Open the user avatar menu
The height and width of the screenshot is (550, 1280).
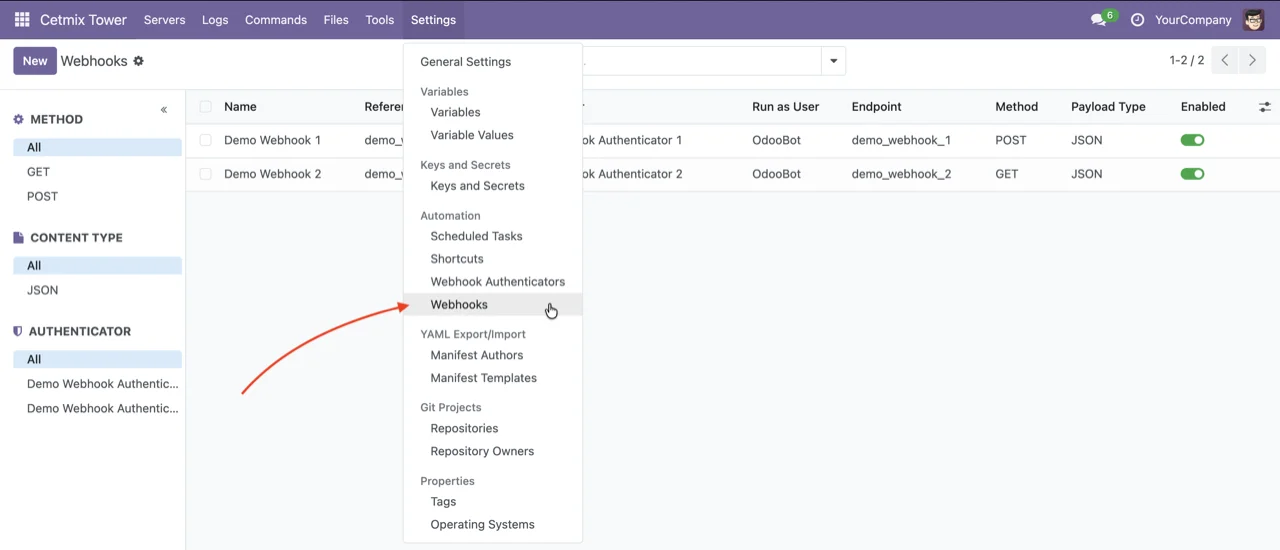pyautogui.click(x=1254, y=20)
